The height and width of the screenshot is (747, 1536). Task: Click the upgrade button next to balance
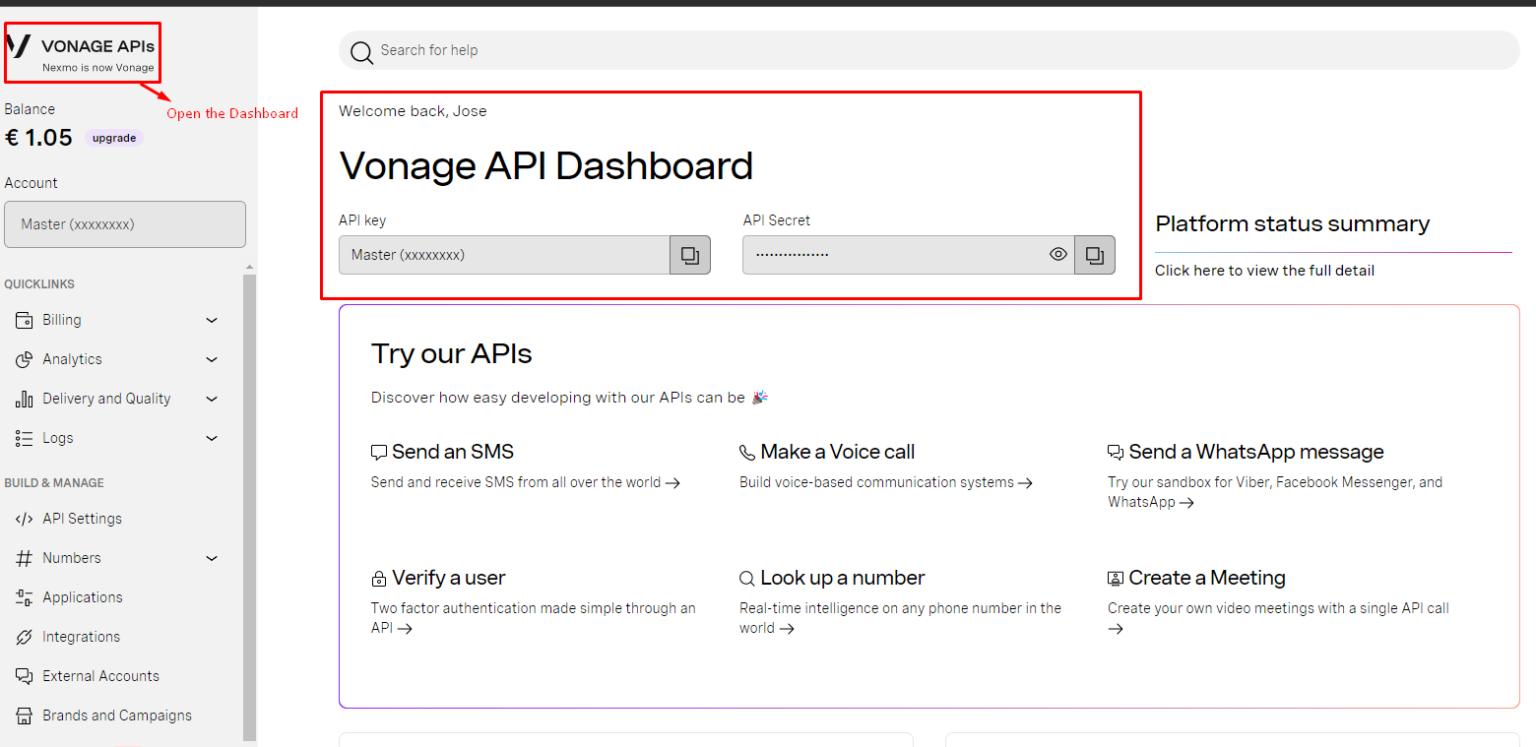(x=113, y=138)
